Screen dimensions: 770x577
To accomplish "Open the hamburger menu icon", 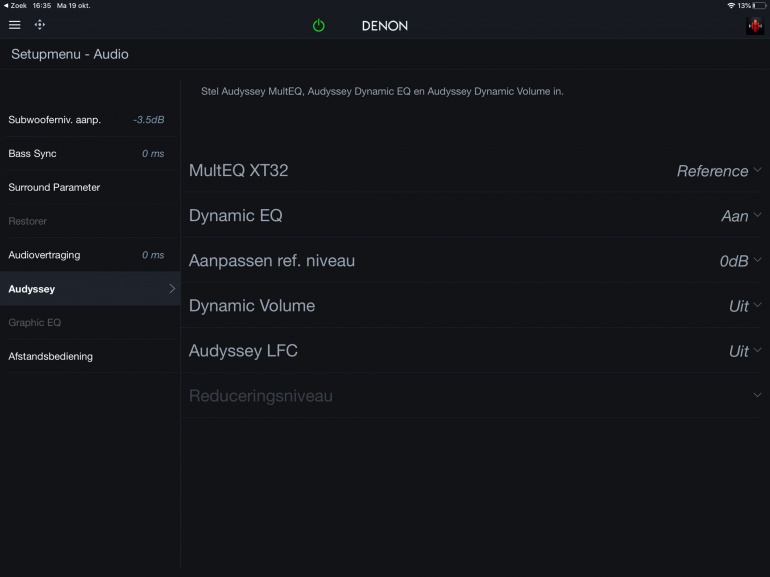I will [x=14, y=25].
